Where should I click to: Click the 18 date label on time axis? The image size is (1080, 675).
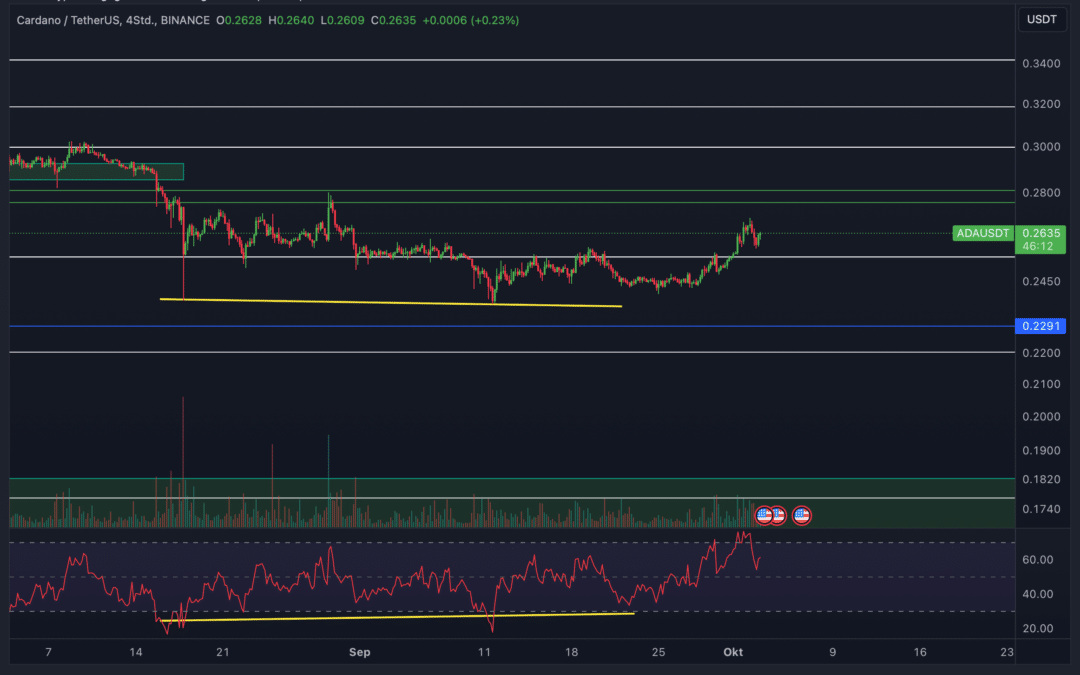(x=571, y=652)
